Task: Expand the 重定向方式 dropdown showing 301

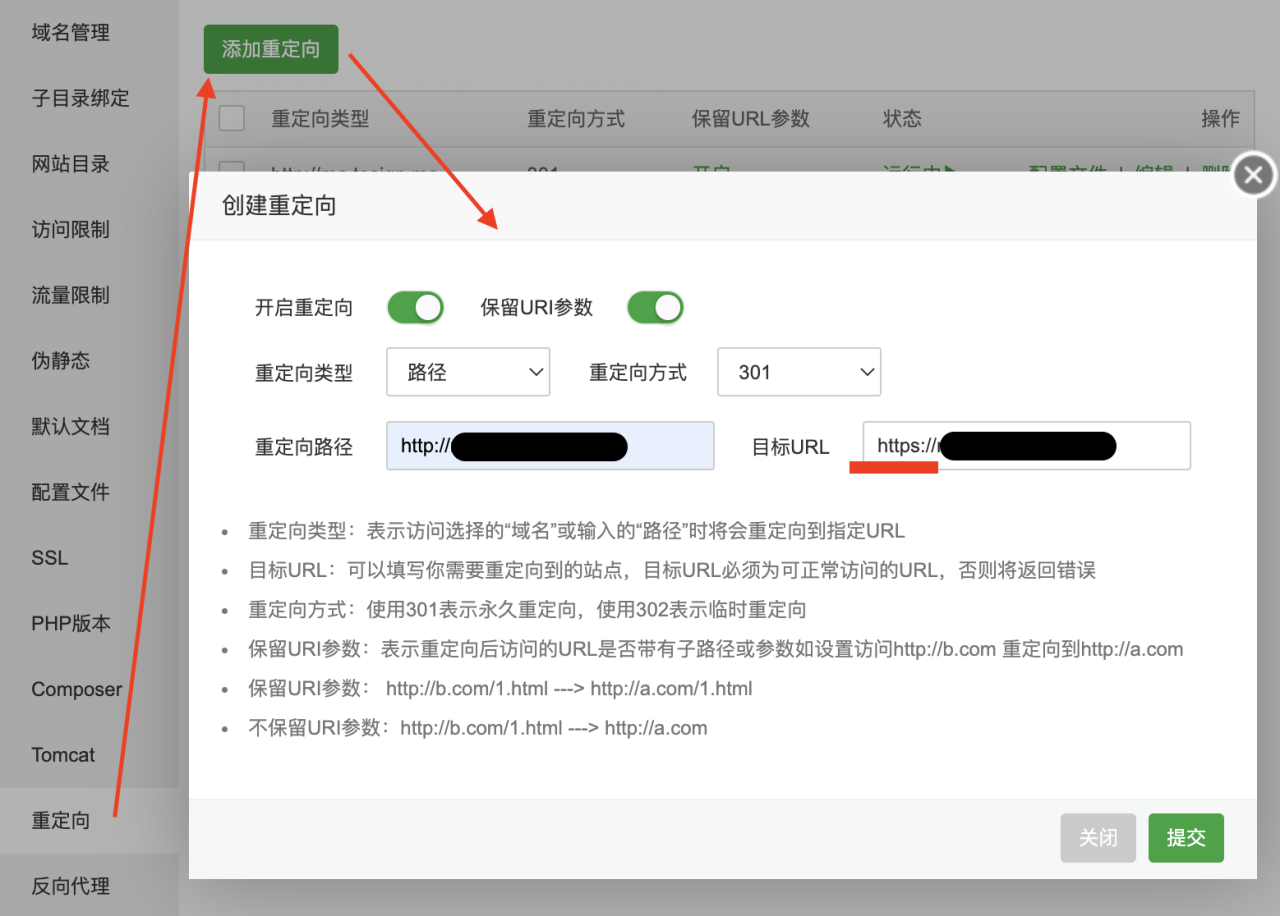Action: [799, 371]
